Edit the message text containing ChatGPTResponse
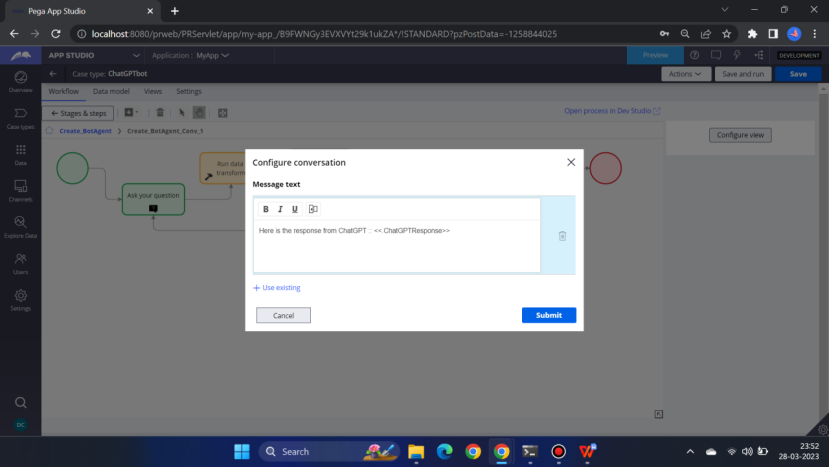The height and width of the screenshot is (467, 830). [397, 246]
